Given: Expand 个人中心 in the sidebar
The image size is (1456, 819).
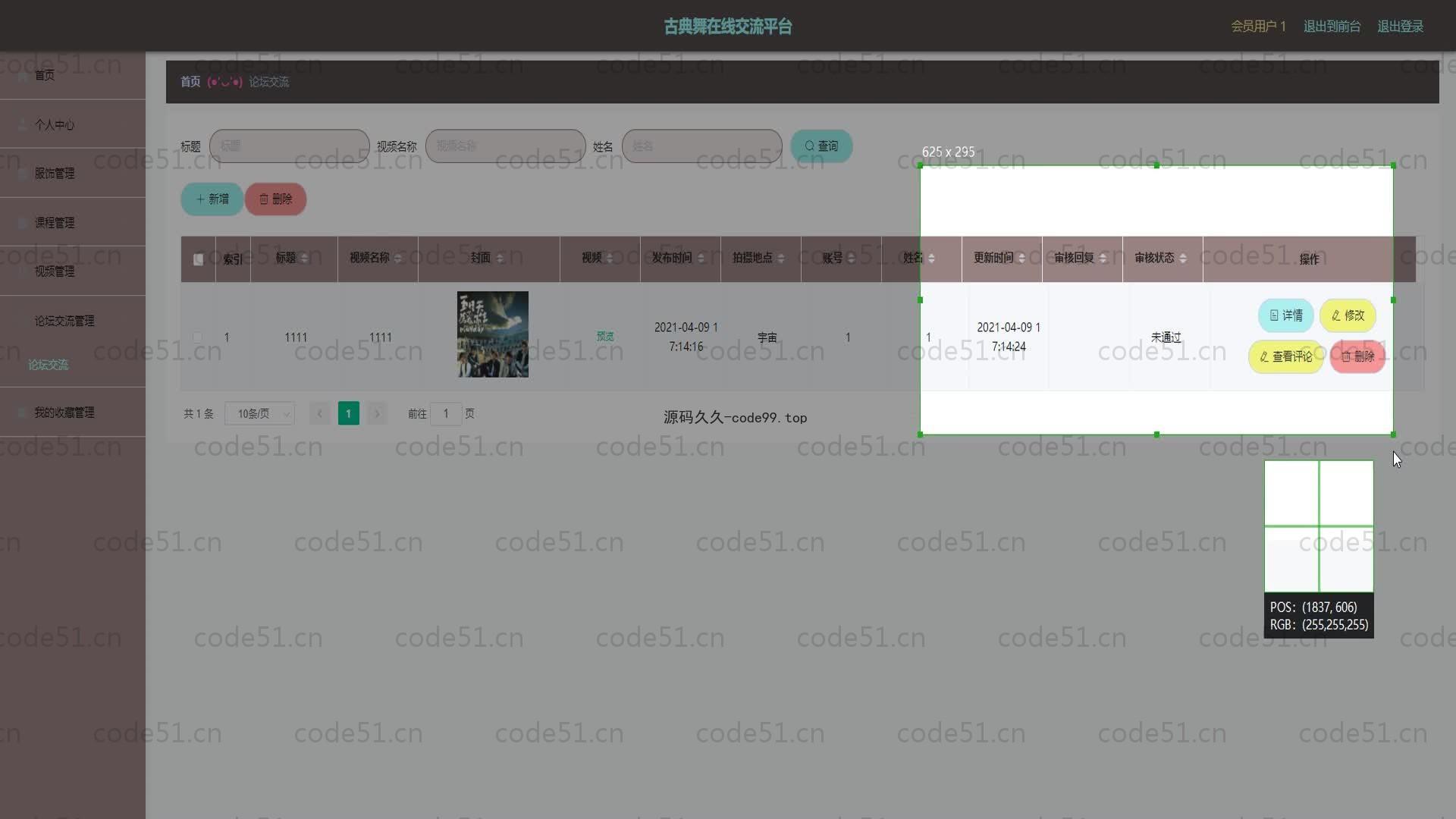Looking at the screenshot, I should point(73,124).
